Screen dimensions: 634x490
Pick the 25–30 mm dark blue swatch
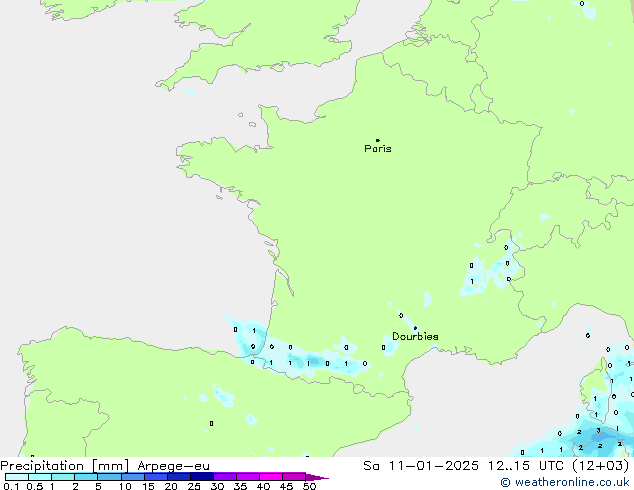click(201, 477)
